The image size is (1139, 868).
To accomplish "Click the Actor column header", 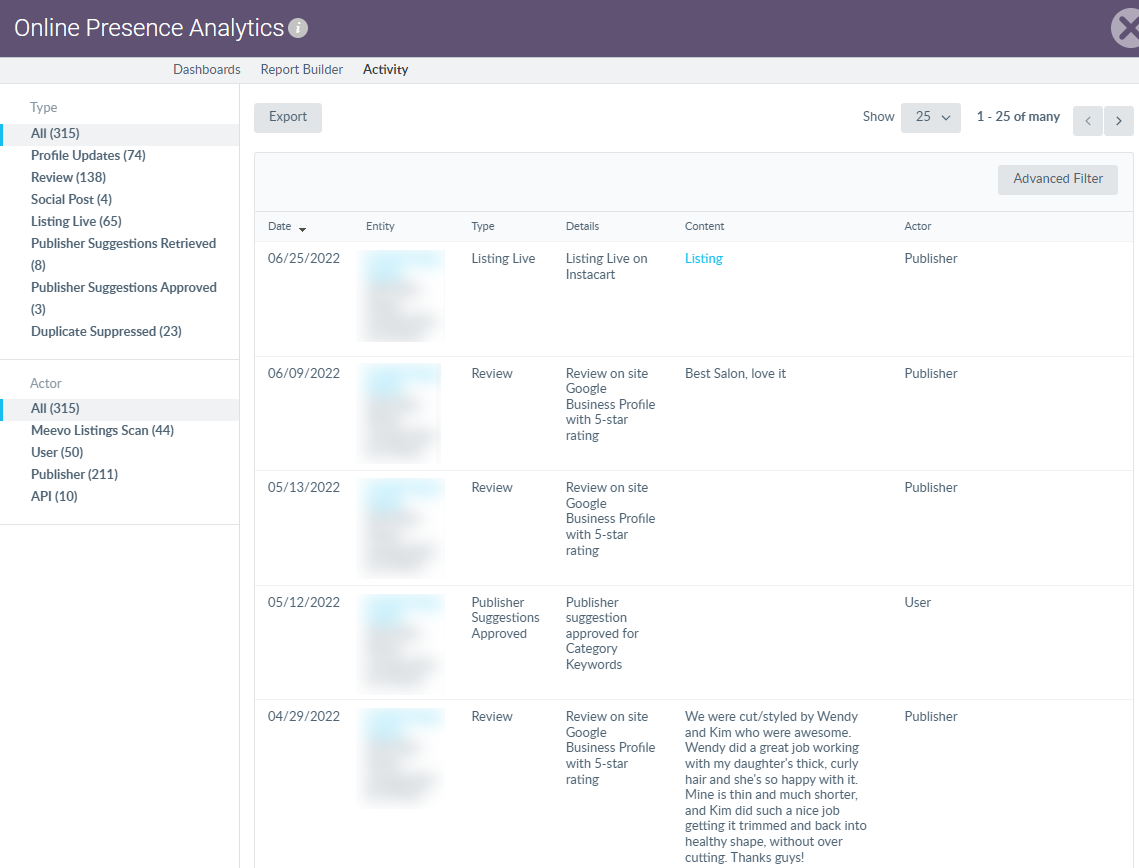I will click(x=917, y=227).
